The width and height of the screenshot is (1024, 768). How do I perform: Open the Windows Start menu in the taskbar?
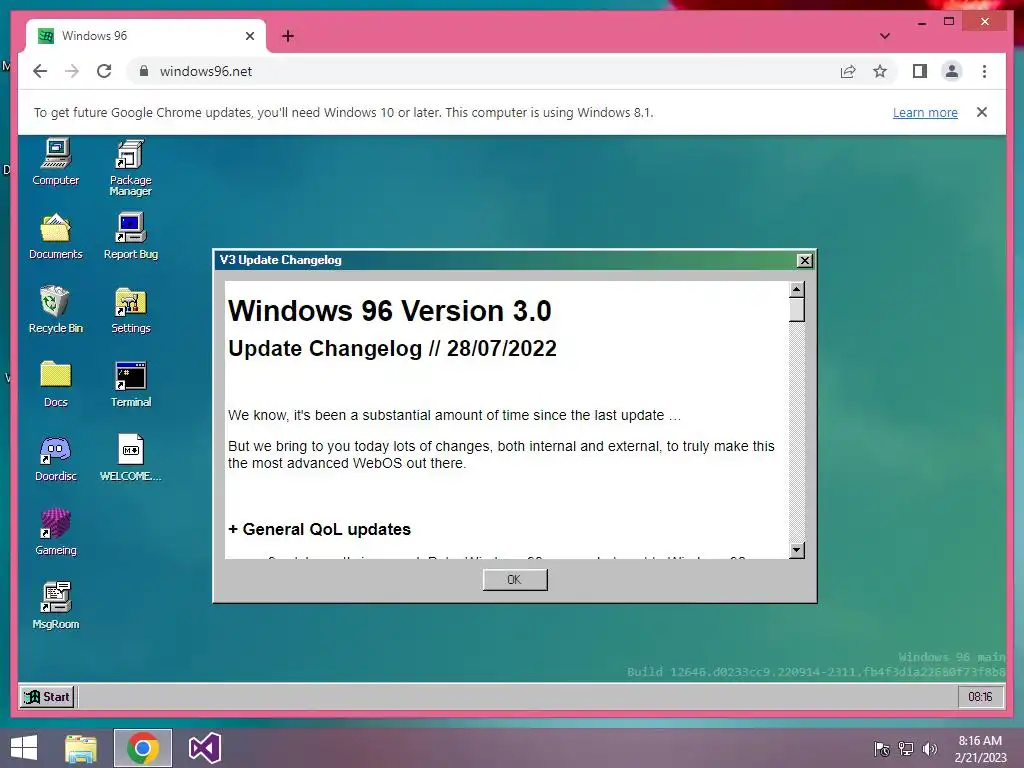24,748
